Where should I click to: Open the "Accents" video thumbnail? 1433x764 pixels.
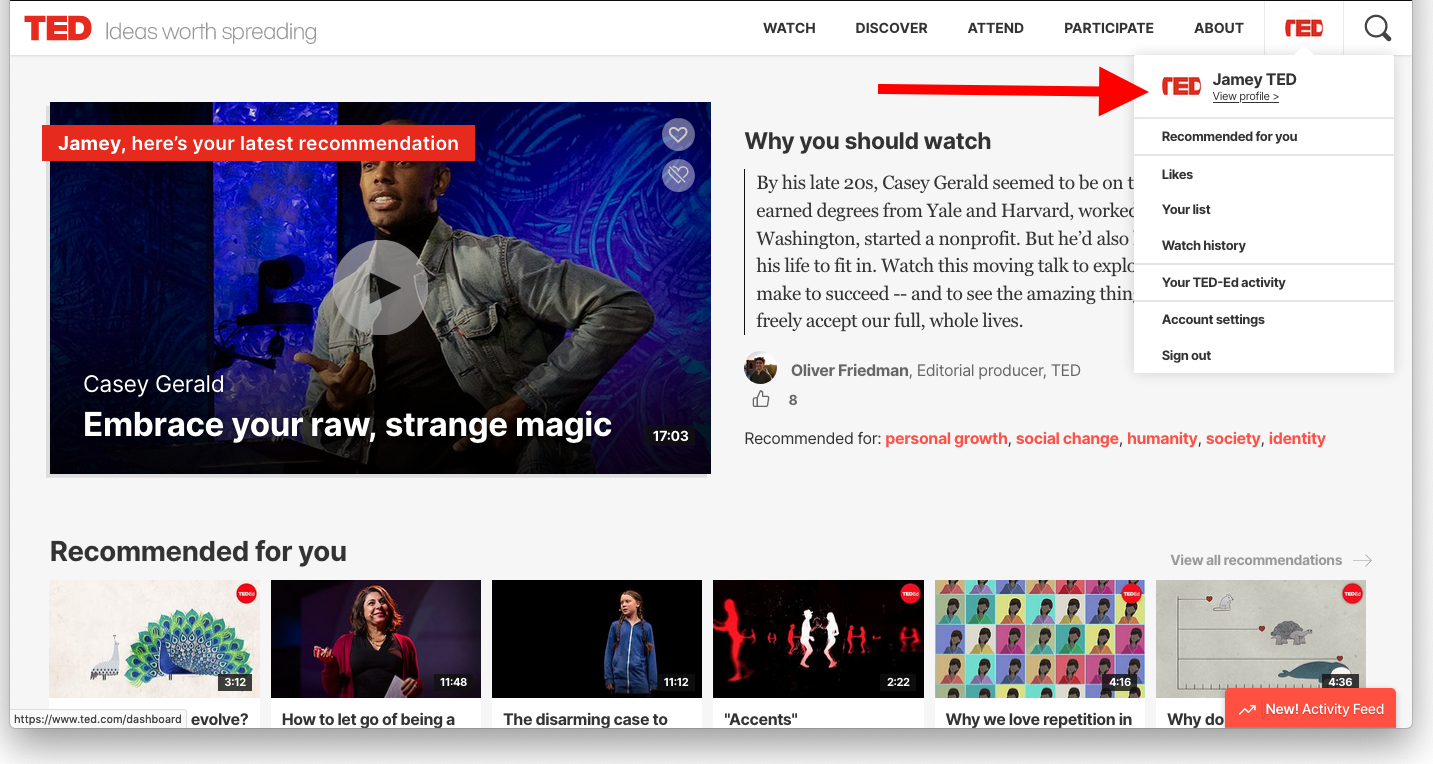[x=818, y=639]
